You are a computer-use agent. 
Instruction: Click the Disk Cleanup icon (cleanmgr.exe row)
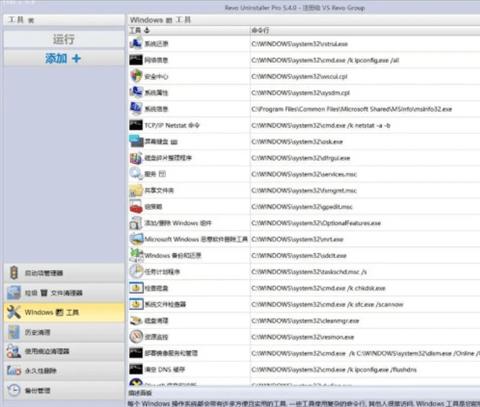click(136, 320)
